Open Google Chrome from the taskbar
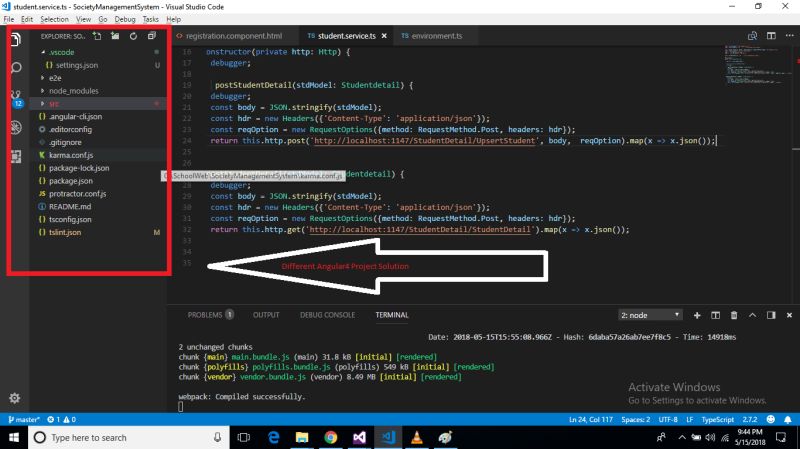Screen dimensions: 800x449 point(331,437)
